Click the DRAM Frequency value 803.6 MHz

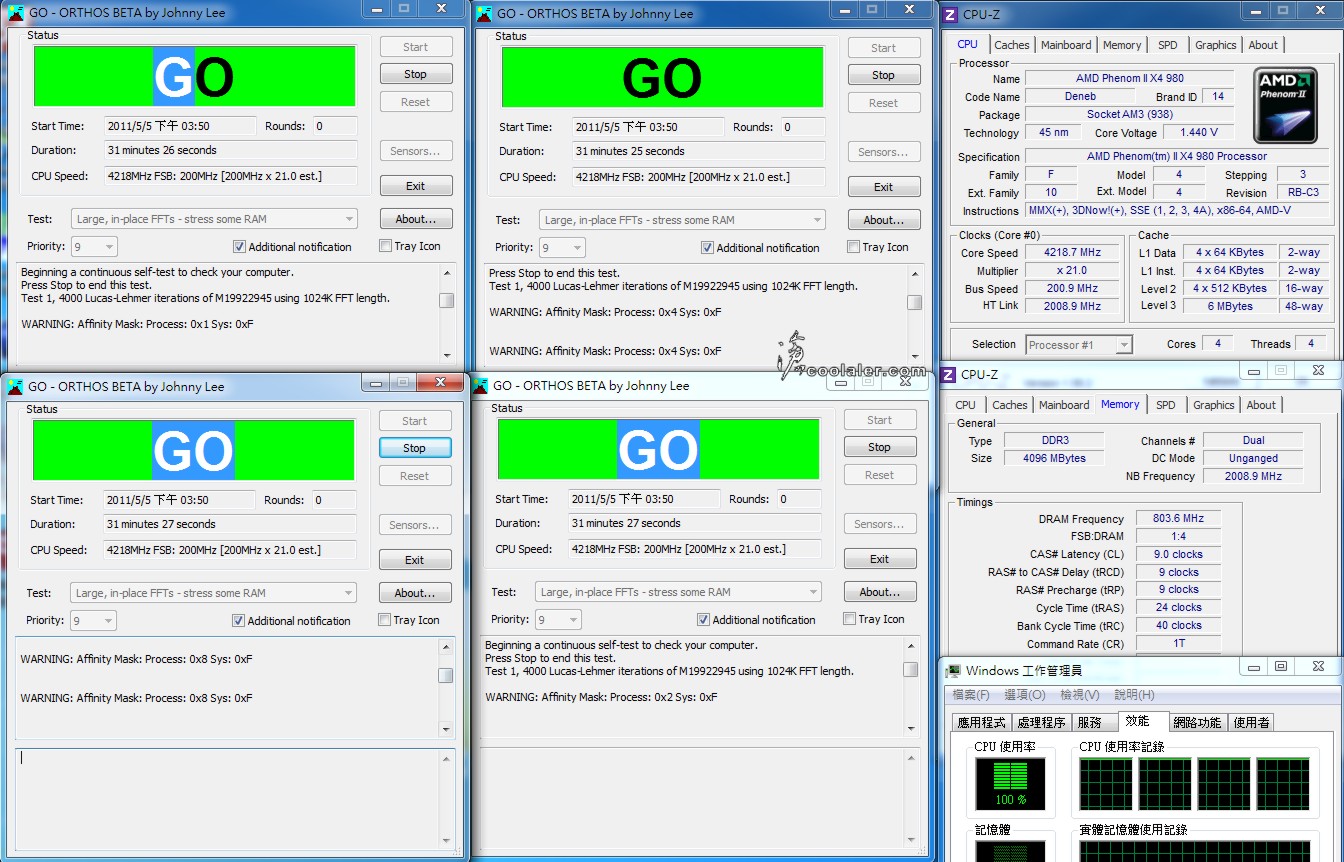1179,519
